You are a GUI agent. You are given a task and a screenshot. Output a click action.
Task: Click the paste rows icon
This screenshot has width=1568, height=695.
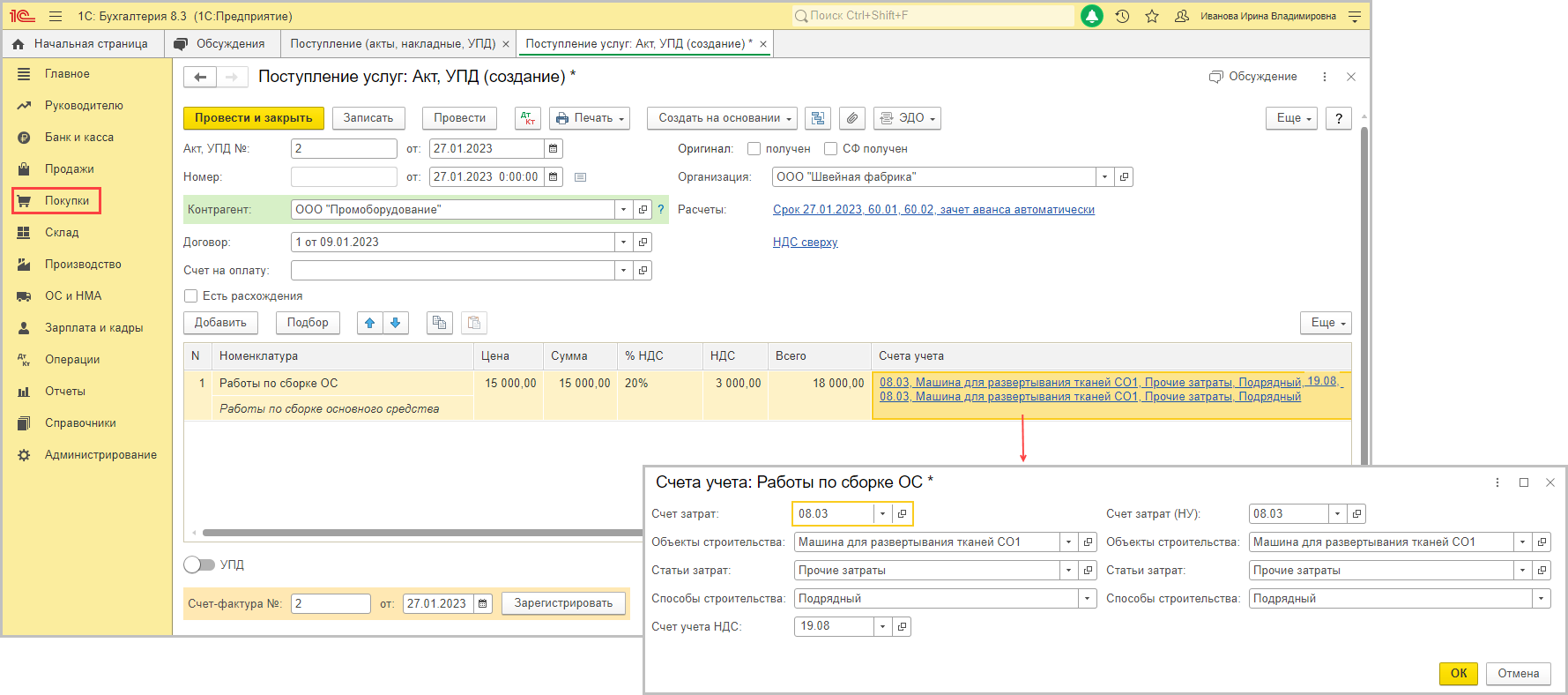coord(474,323)
